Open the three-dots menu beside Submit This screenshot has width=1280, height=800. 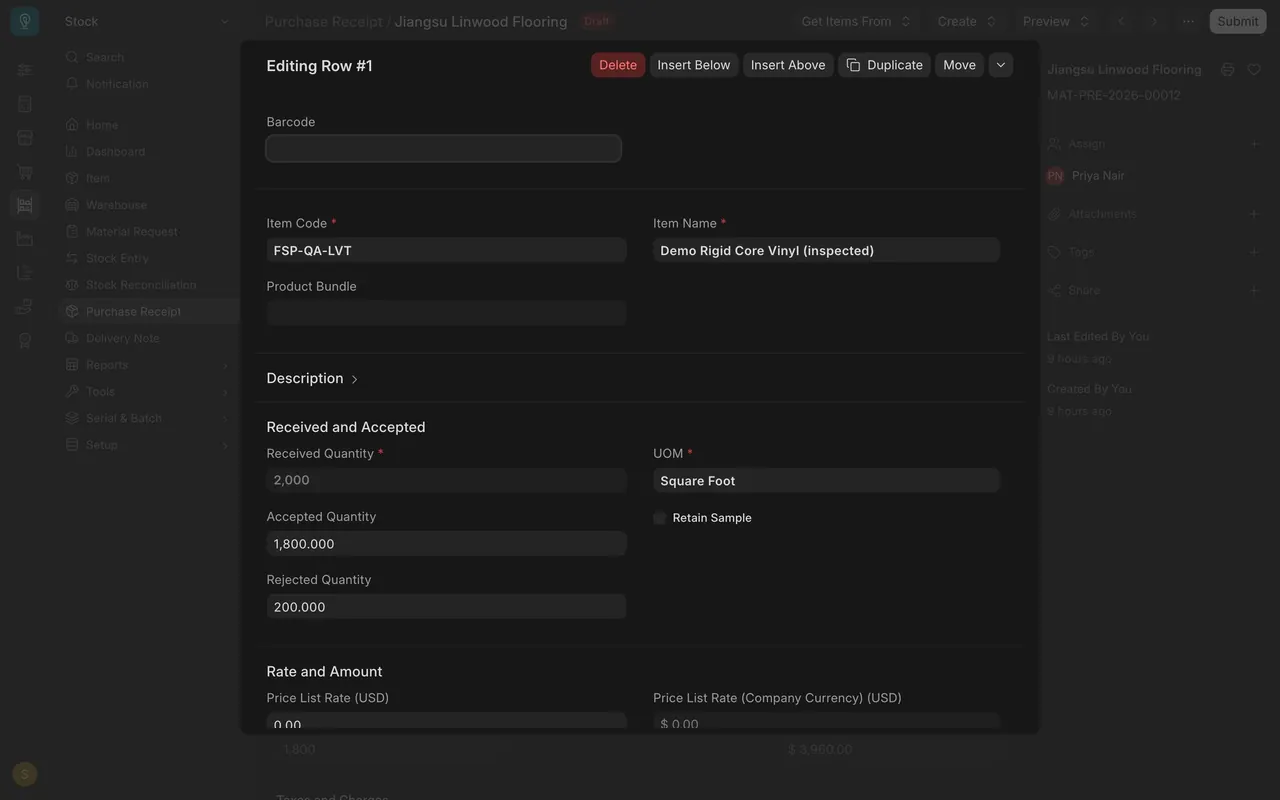tap(1188, 21)
